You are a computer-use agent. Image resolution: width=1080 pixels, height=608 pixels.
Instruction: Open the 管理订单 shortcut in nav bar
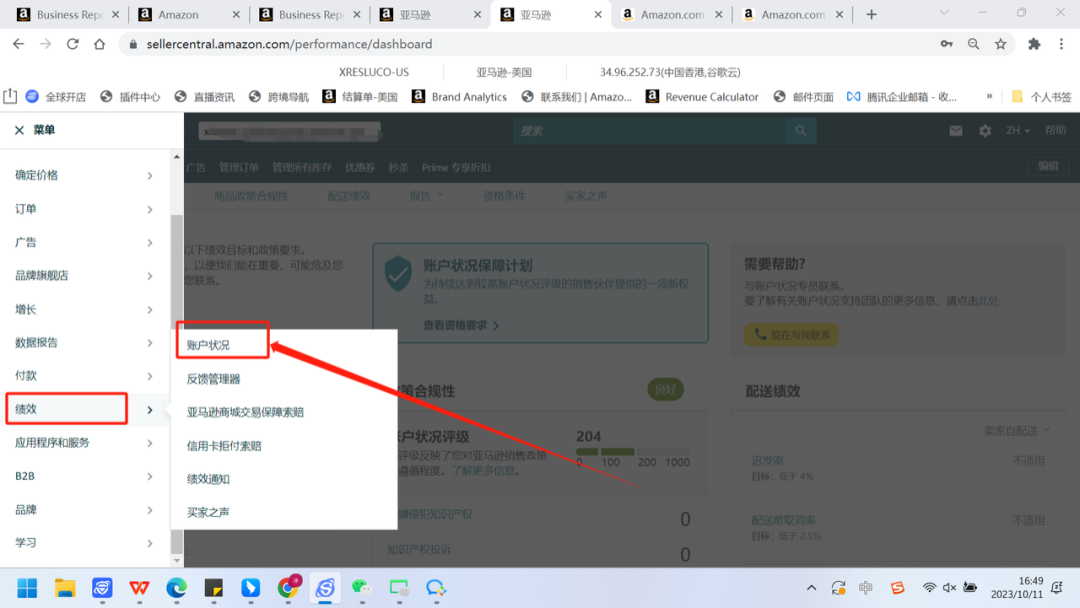(239, 167)
